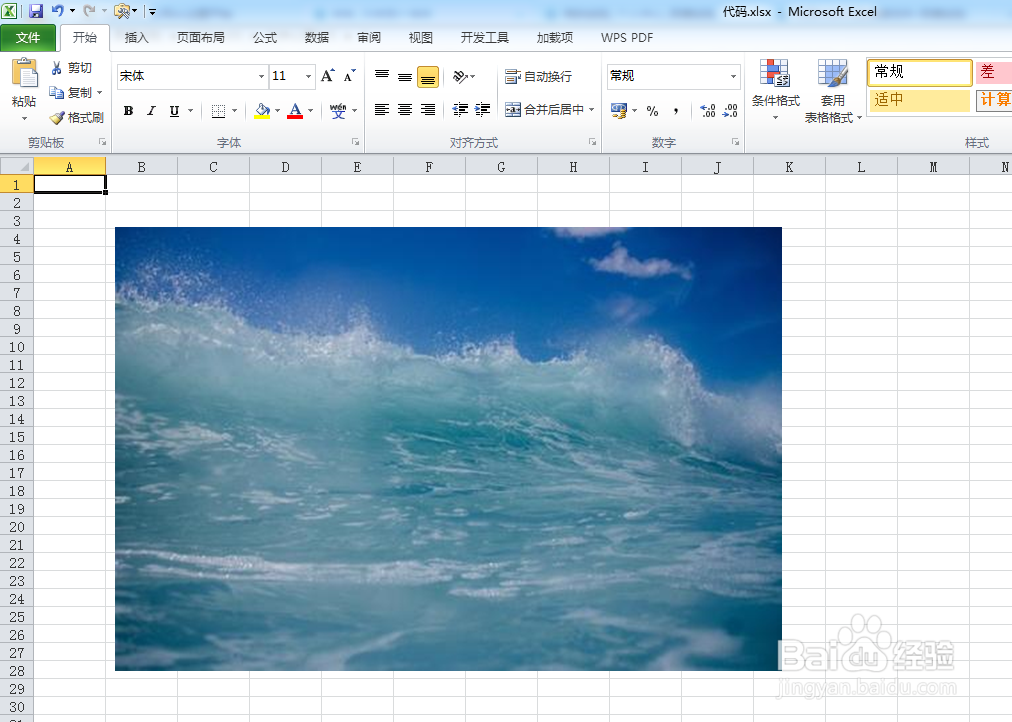Image resolution: width=1012 pixels, height=722 pixels.
Task: Open the fill color dropdown arrow
Action: click(x=278, y=111)
